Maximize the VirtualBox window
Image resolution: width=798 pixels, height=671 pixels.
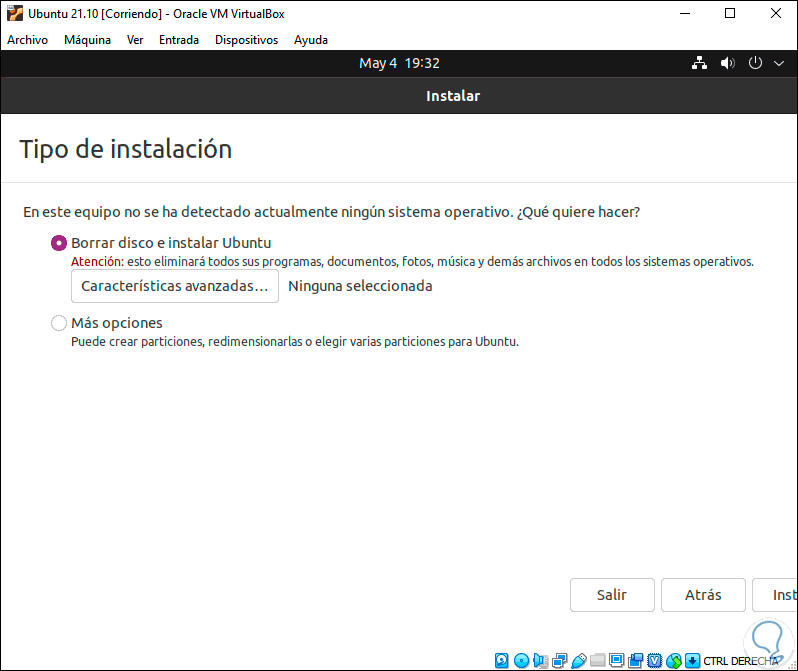pyautogui.click(x=730, y=13)
